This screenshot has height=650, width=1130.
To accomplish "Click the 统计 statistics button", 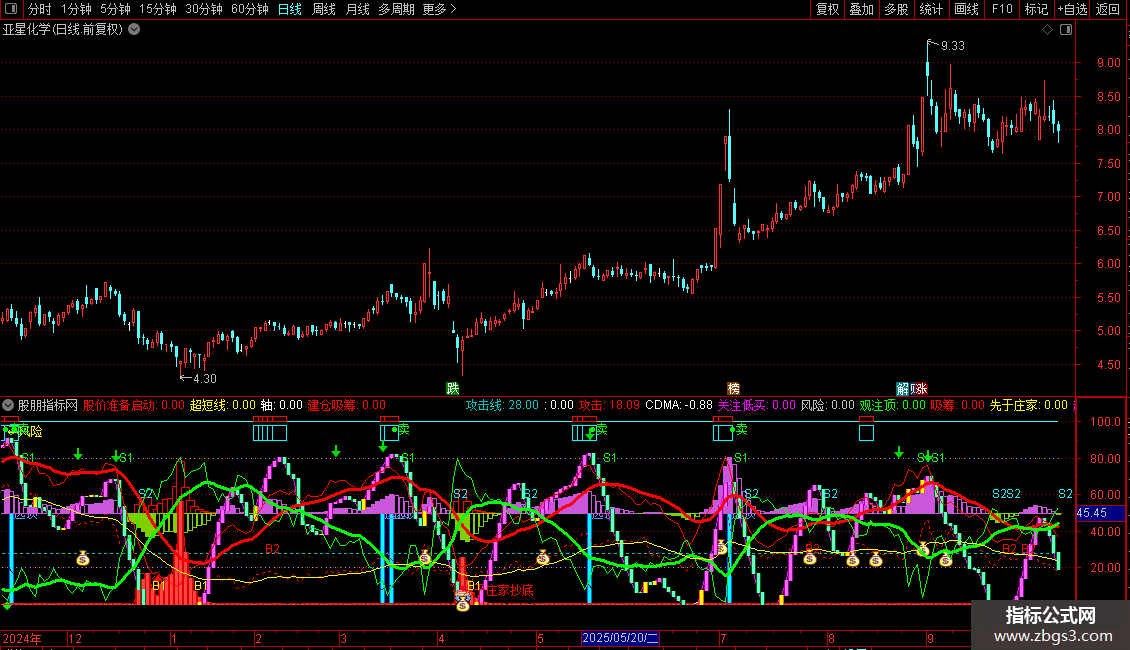I will click(x=931, y=9).
